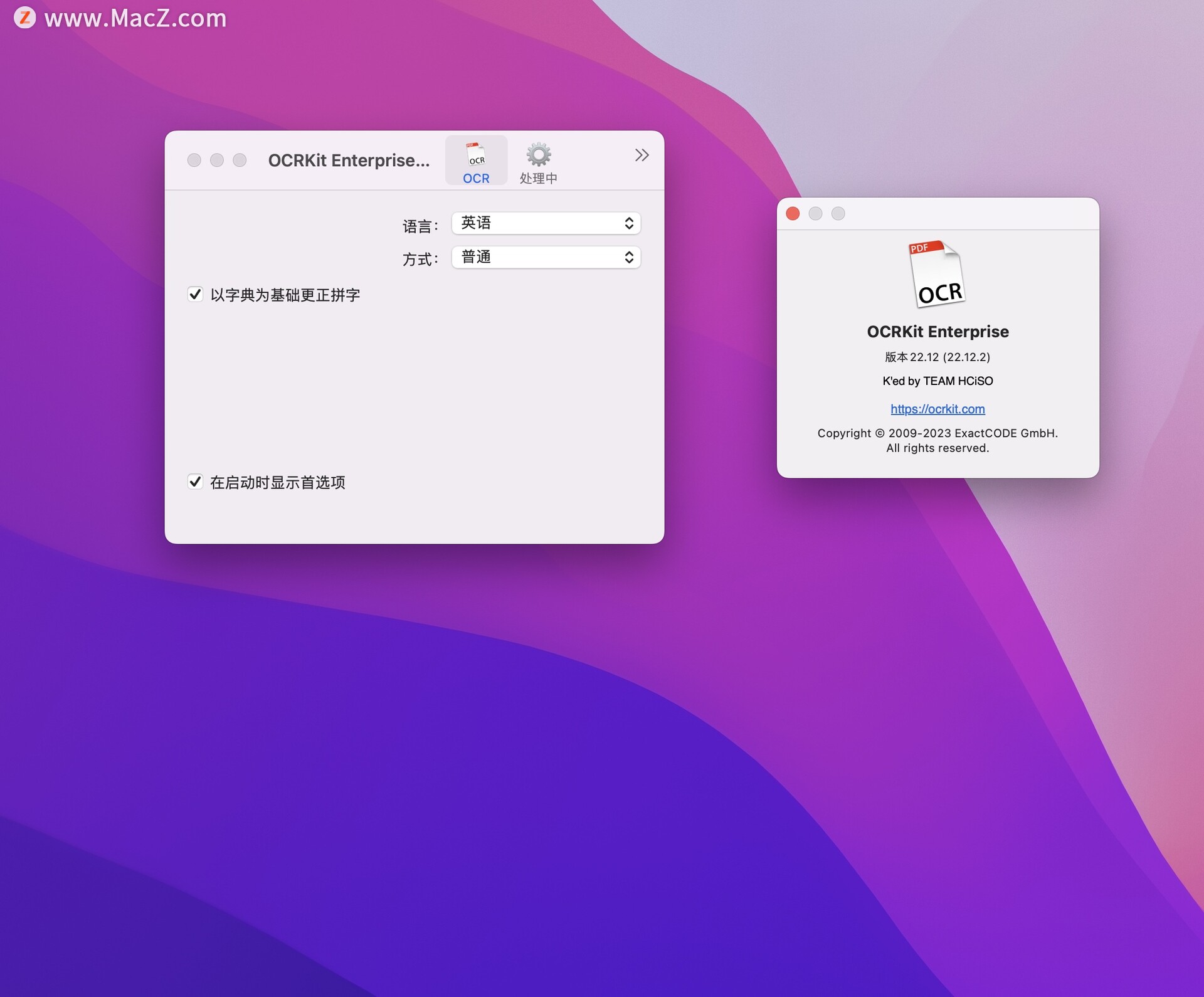1204x997 pixels.
Task: Close the About OCRKit window with red button
Action: (793, 213)
